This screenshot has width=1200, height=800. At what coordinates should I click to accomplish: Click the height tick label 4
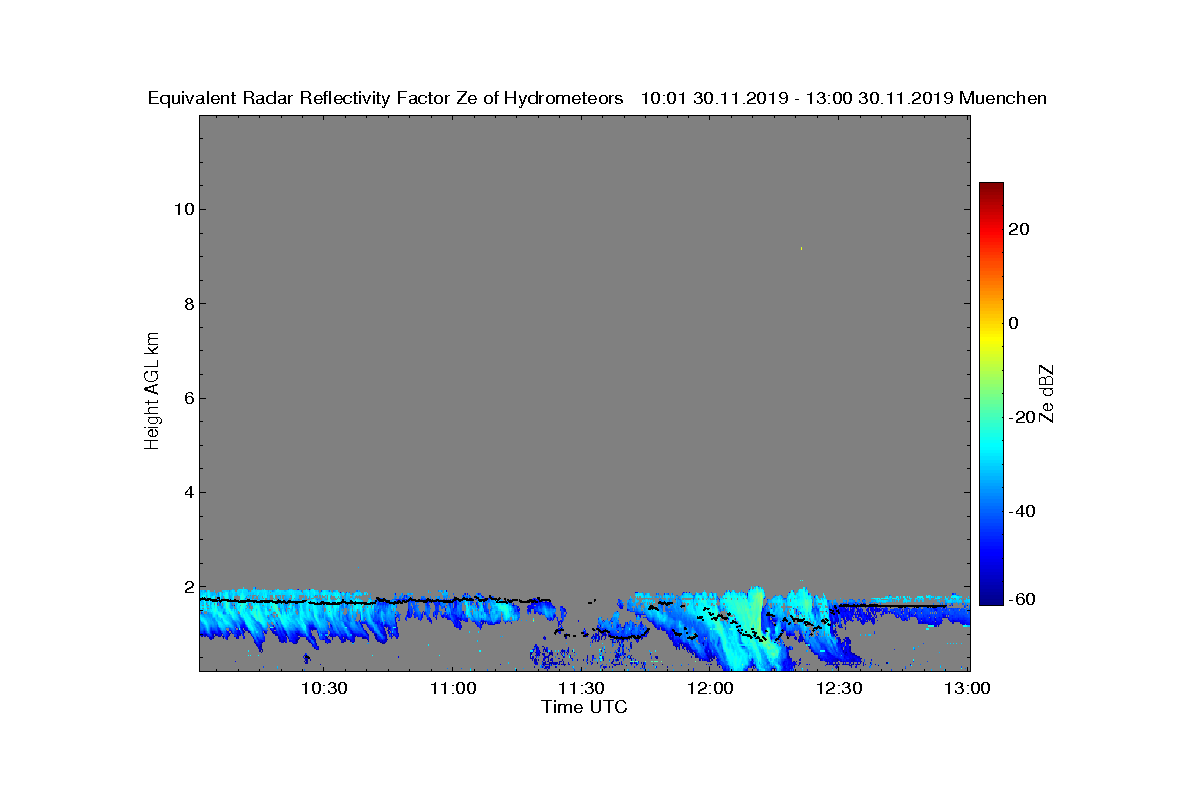(x=187, y=492)
